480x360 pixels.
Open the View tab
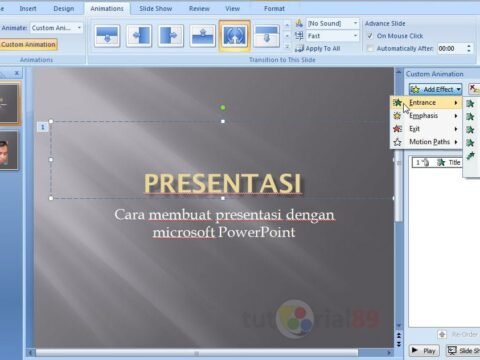[232, 9]
